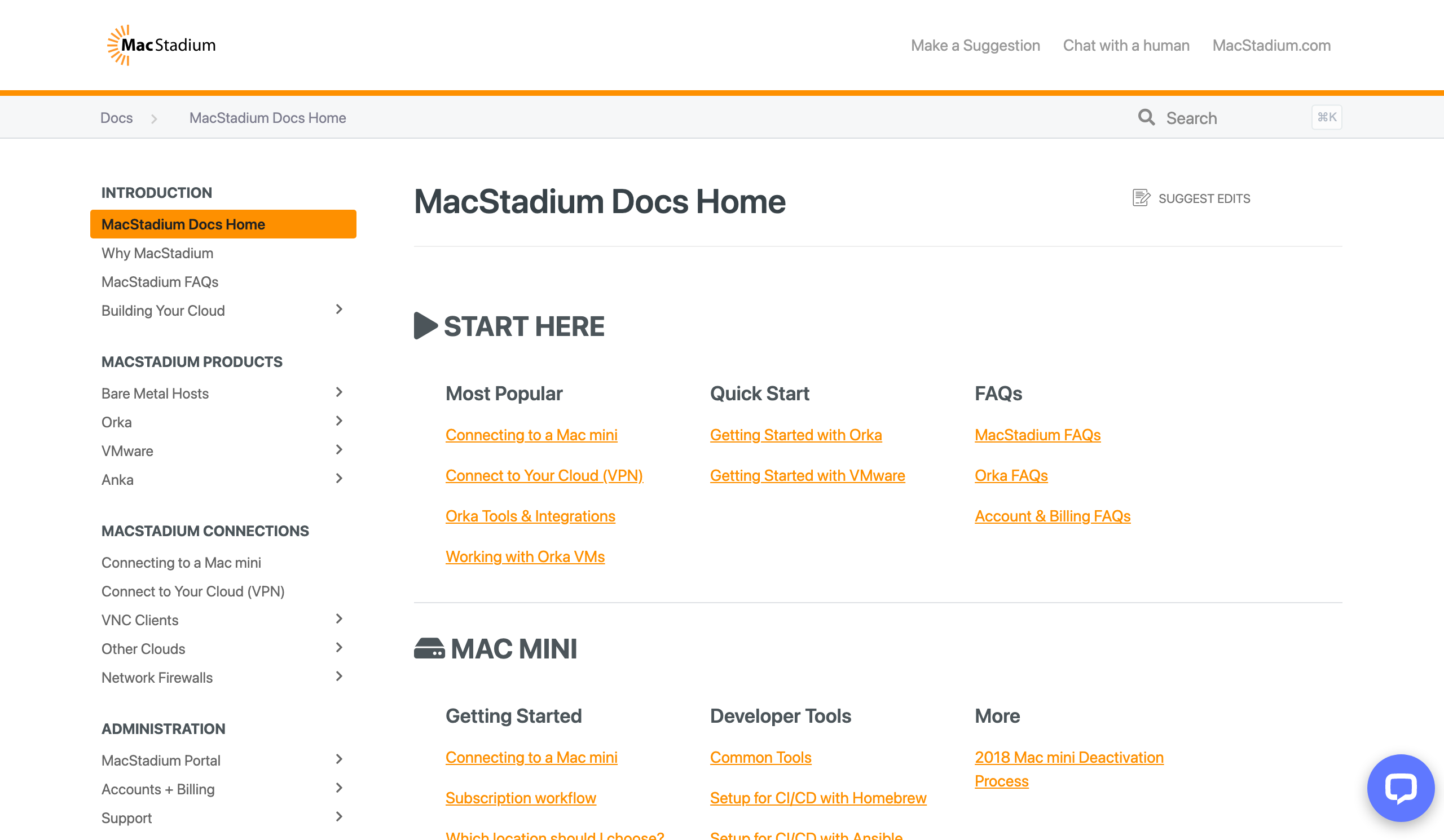This screenshot has height=840, width=1444.
Task: Open Setup for CI/CD with Homebrew link
Action: 818,798
